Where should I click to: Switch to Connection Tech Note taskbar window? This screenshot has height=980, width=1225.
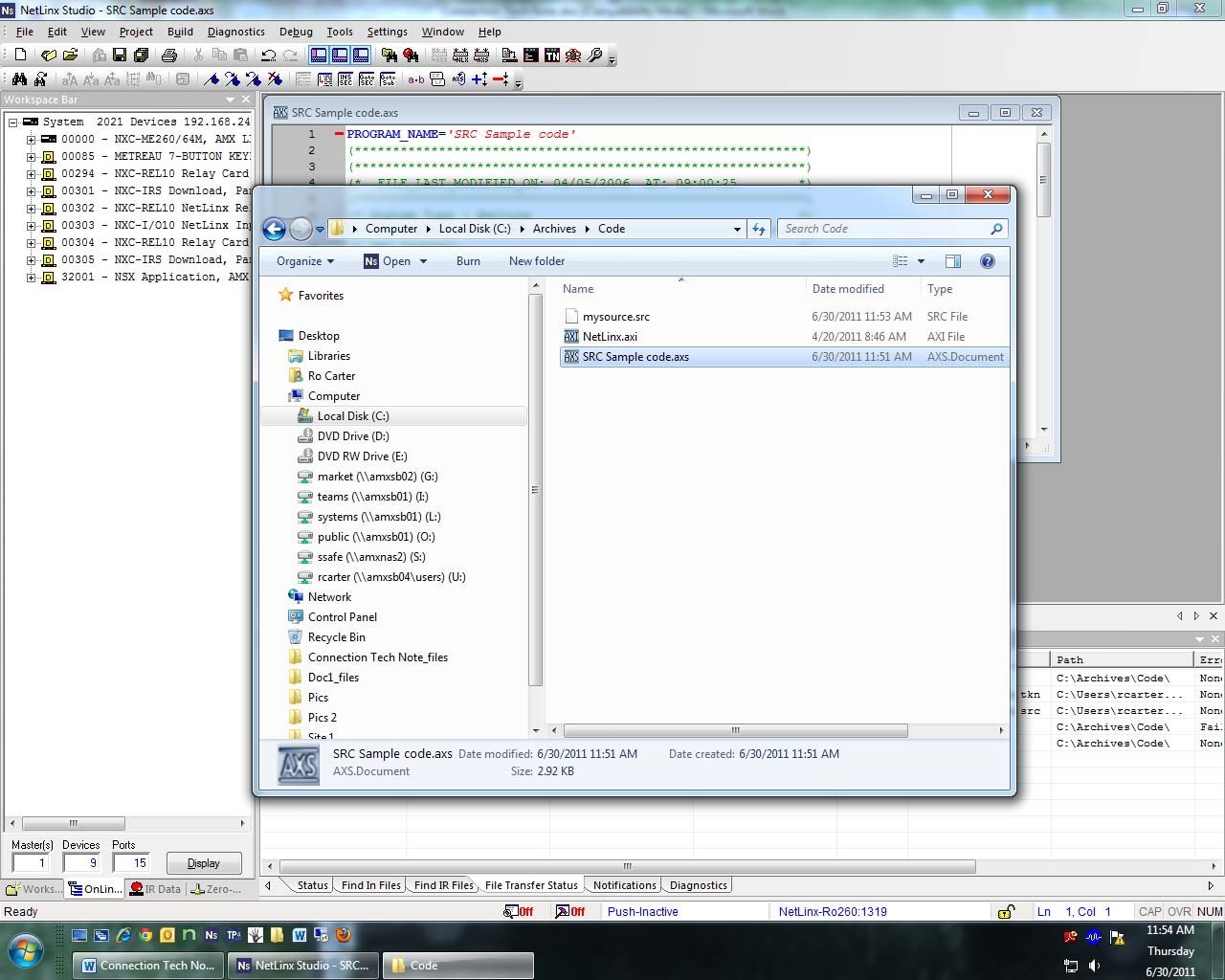[149, 966]
